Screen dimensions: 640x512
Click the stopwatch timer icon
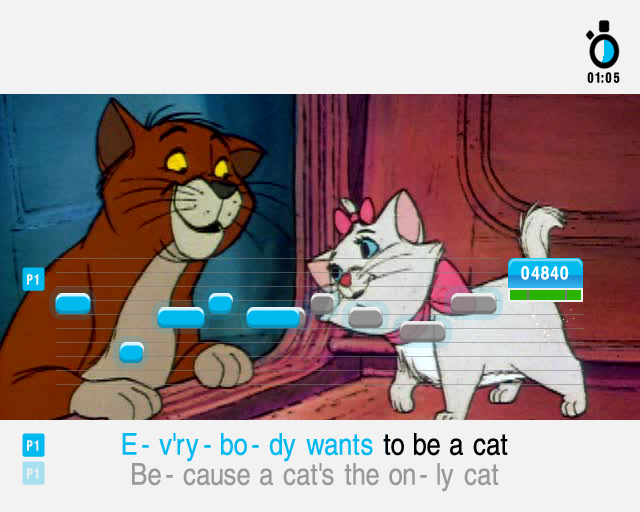point(603,45)
